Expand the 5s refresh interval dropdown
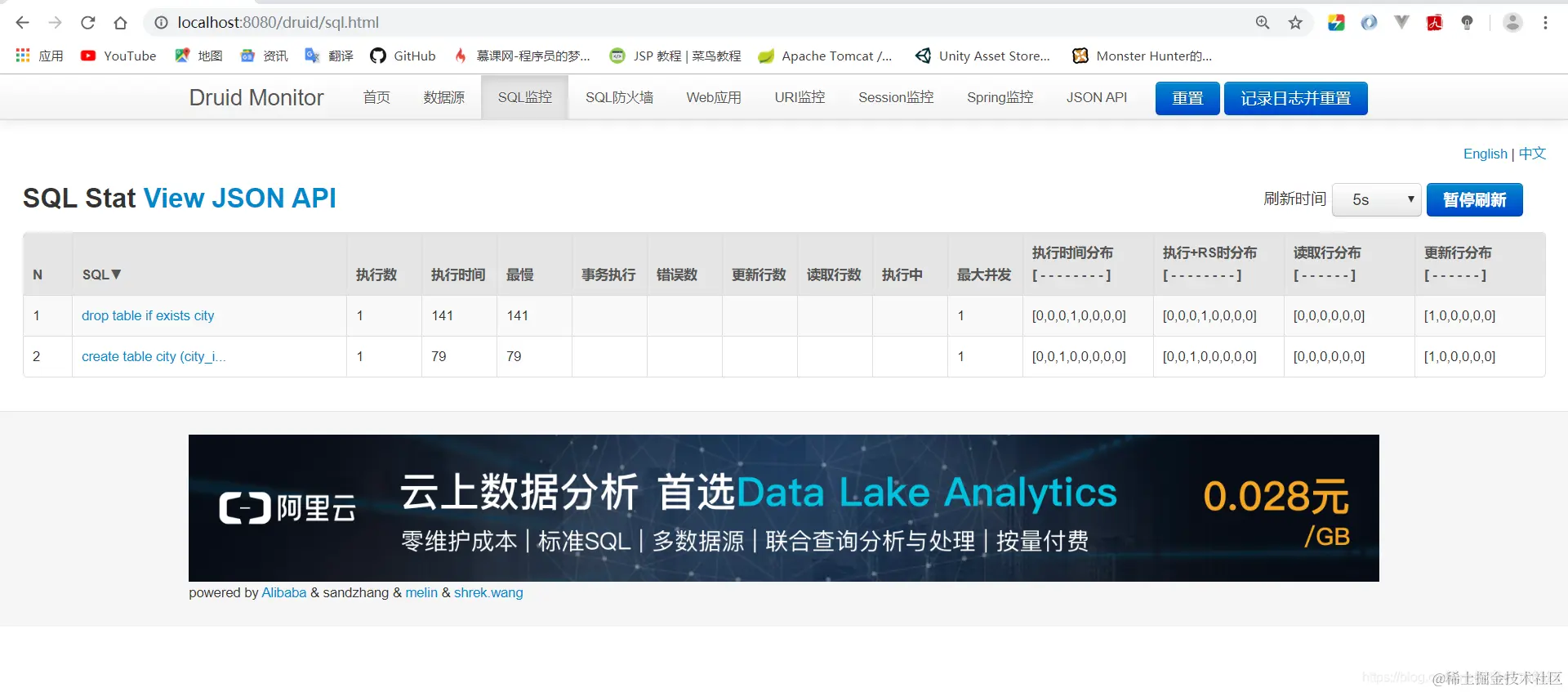This screenshot has width=1568, height=692. [x=1377, y=200]
